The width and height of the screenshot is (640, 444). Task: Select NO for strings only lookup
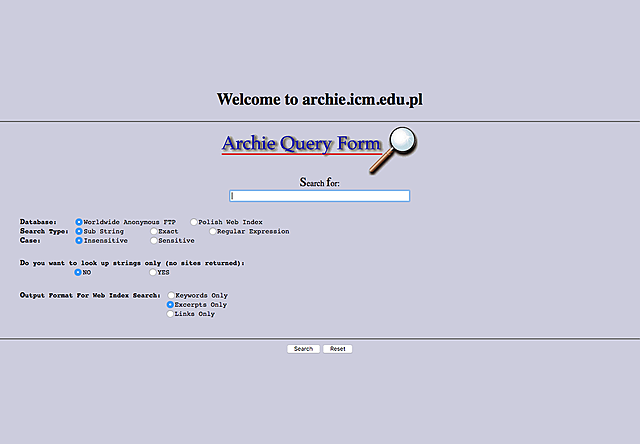(78, 272)
